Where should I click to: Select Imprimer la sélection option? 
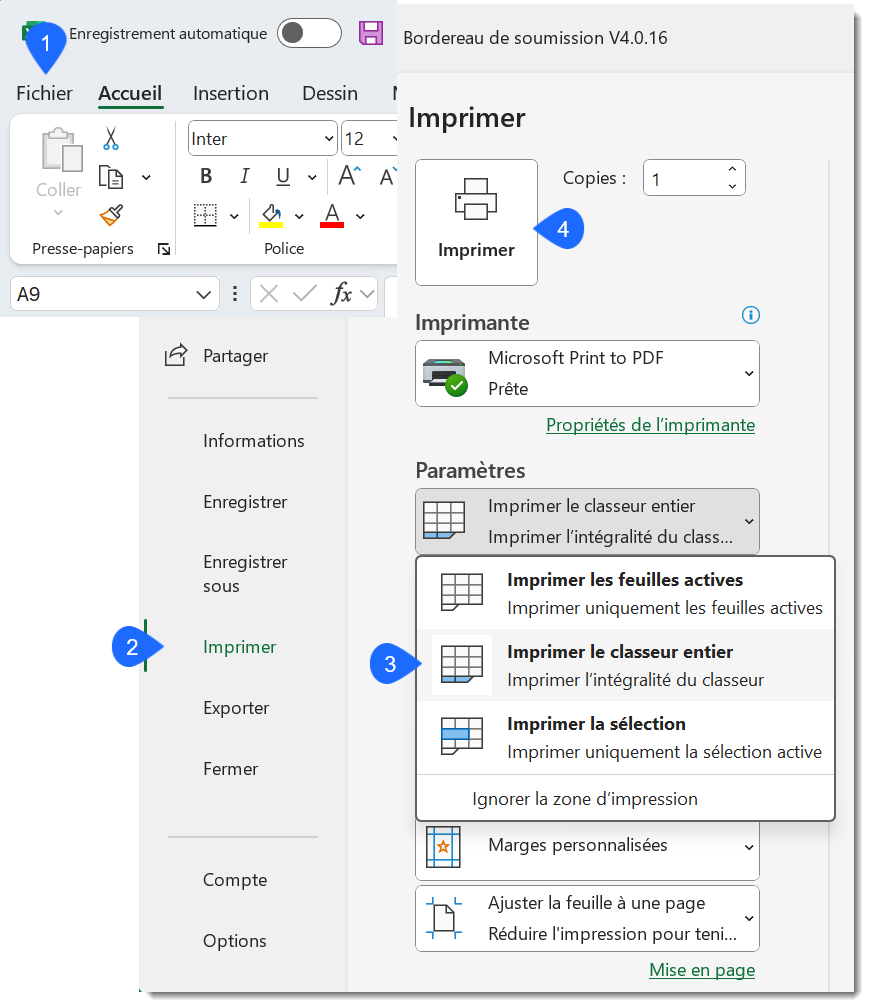coord(626,737)
